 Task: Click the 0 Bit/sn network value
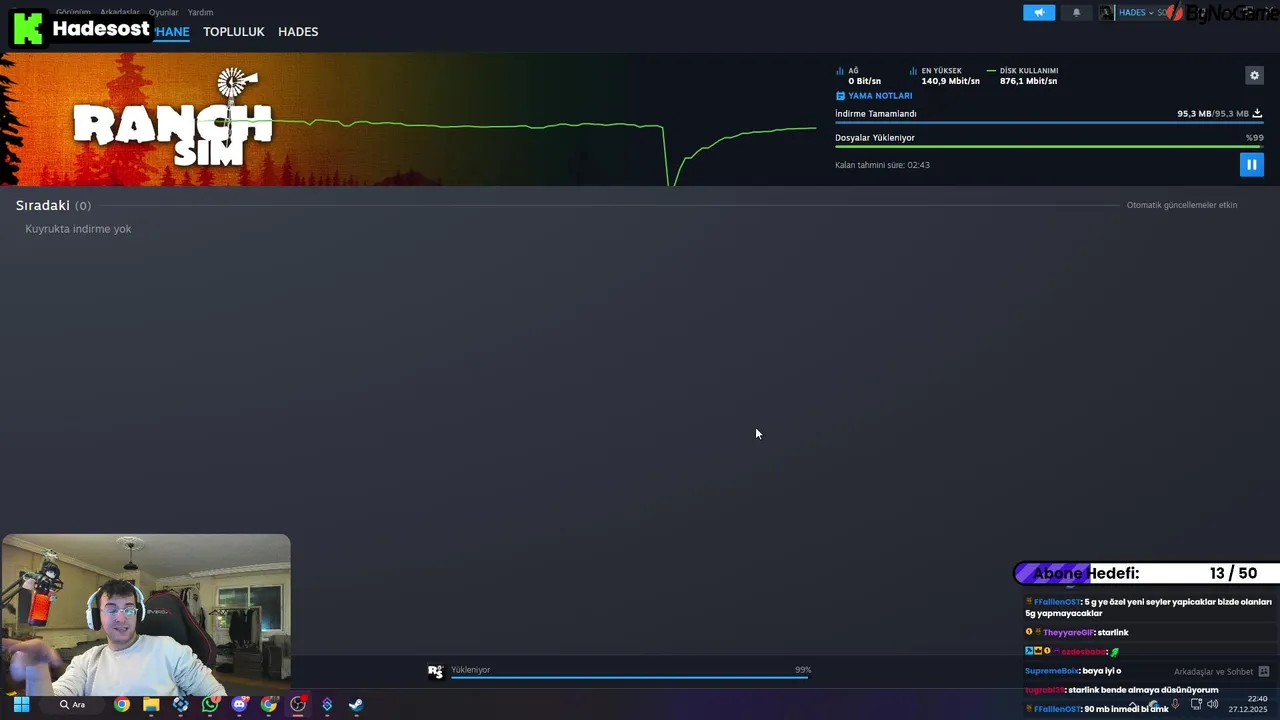point(864,81)
